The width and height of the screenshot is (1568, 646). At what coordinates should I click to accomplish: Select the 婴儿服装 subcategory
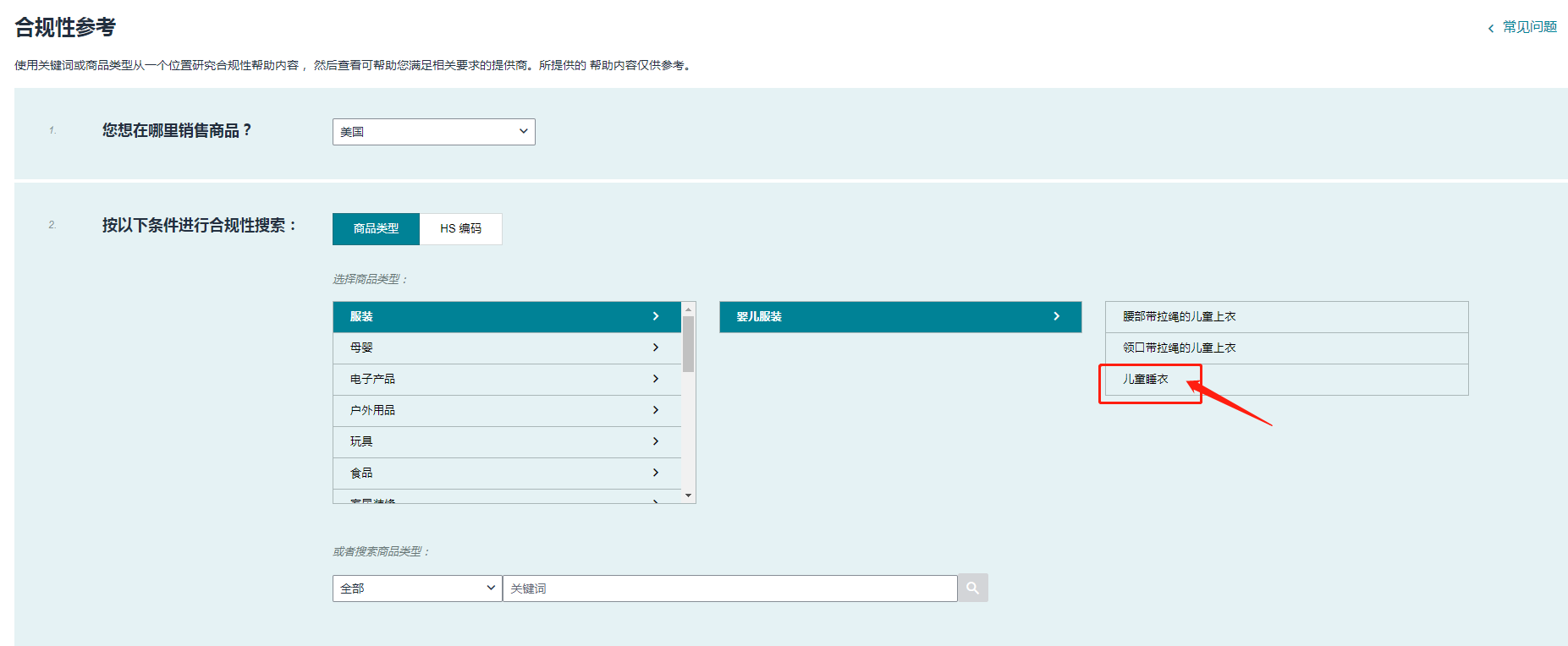(x=899, y=316)
